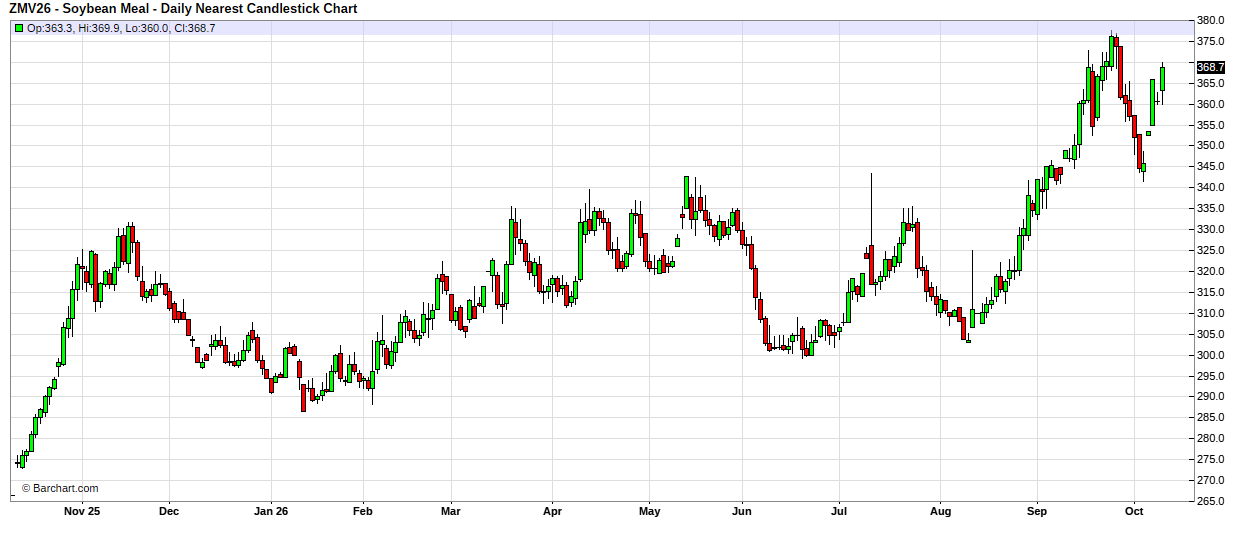Click the 'Jul' date axis label

(839, 511)
